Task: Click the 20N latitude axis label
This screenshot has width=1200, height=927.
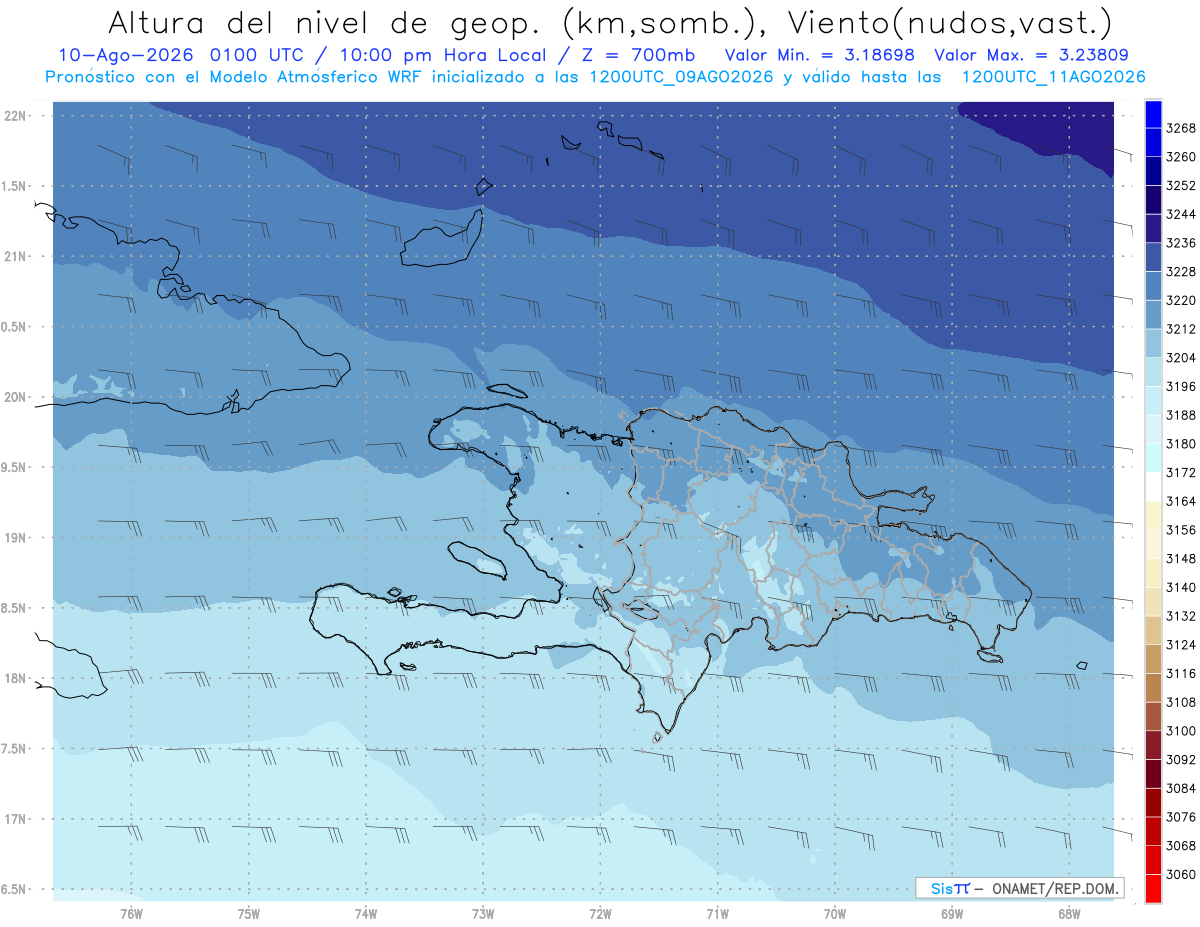Action: click(x=14, y=397)
